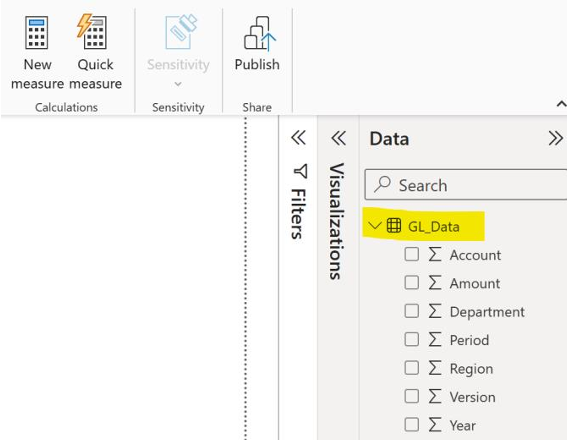
Task: Open the Sensitivity dropdown arrow
Action: tap(178, 84)
